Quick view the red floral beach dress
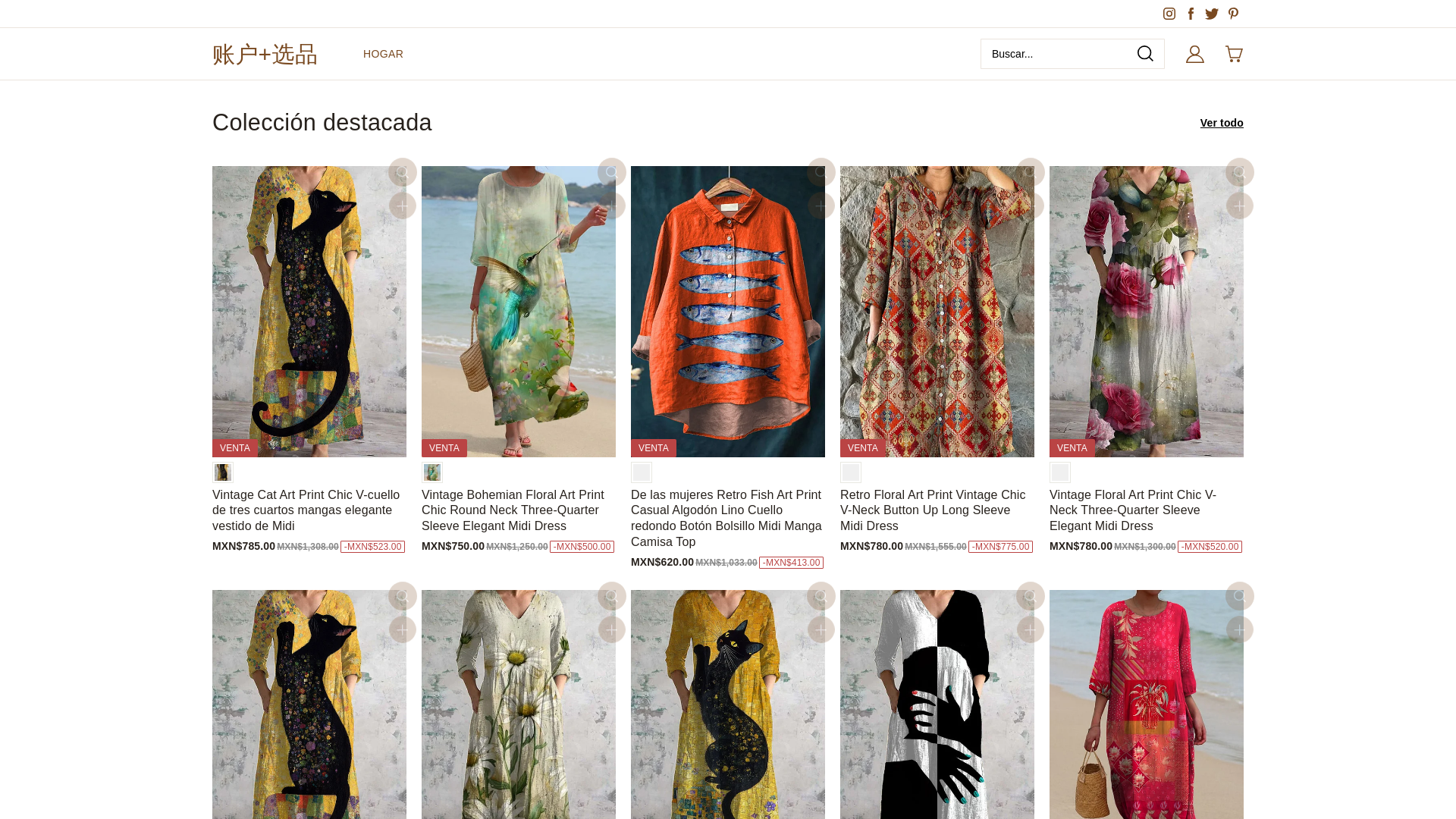 pyautogui.click(x=1240, y=596)
